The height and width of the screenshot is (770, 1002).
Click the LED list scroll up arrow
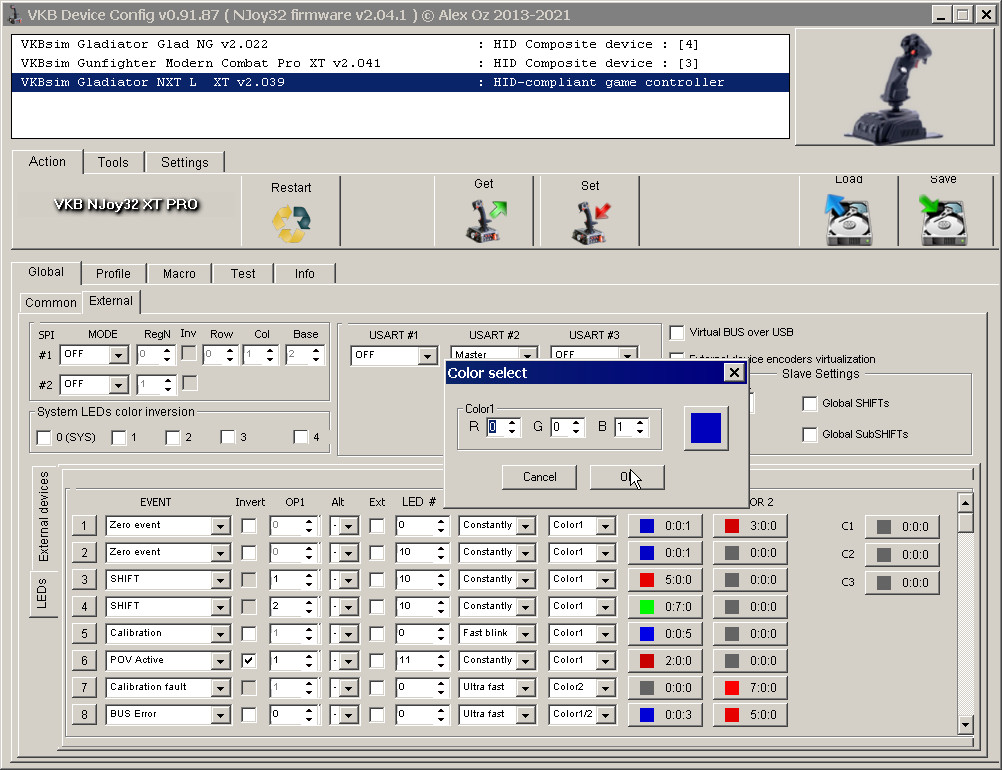(966, 503)
